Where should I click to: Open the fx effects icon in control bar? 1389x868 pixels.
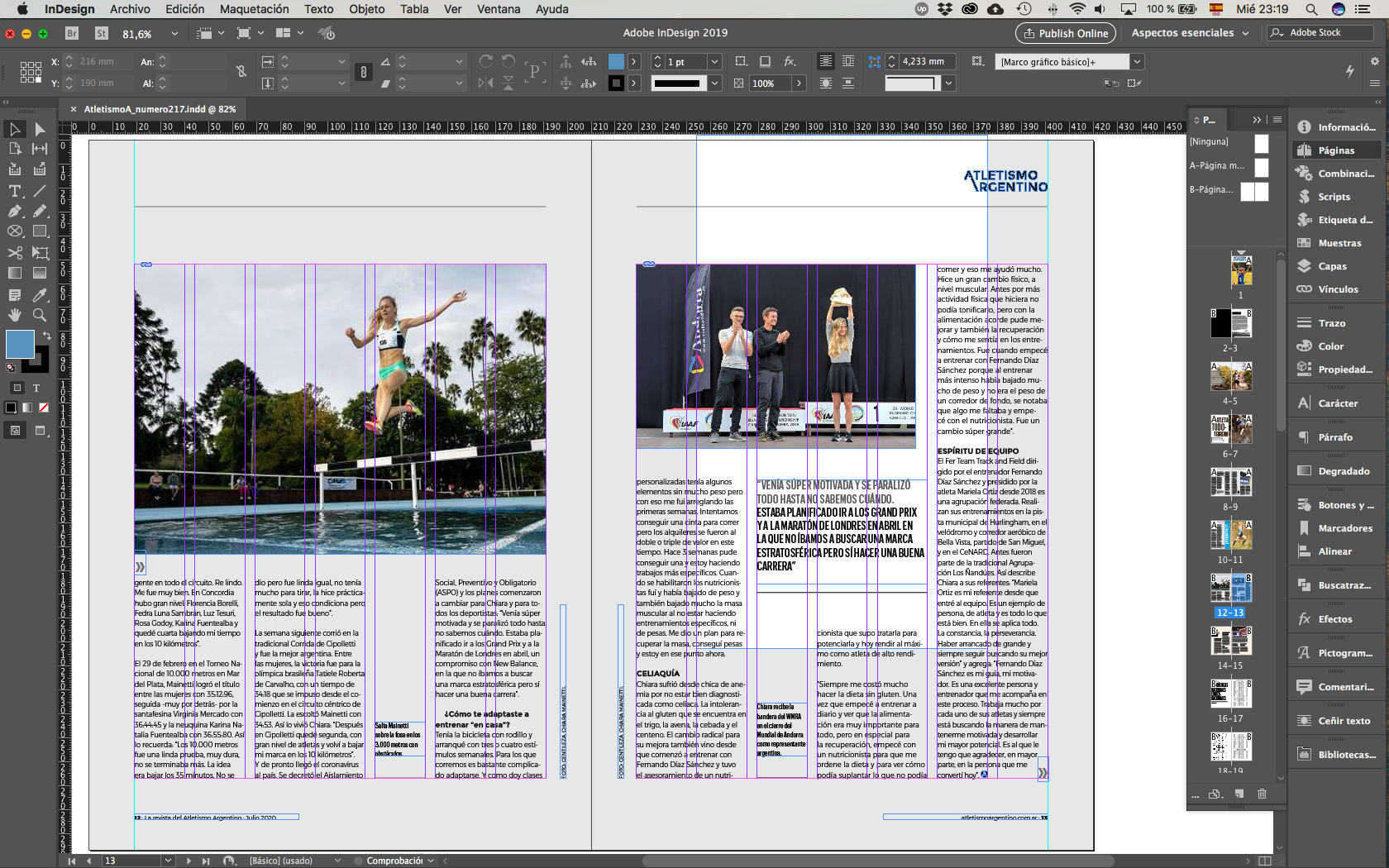(x=790, y=61)
